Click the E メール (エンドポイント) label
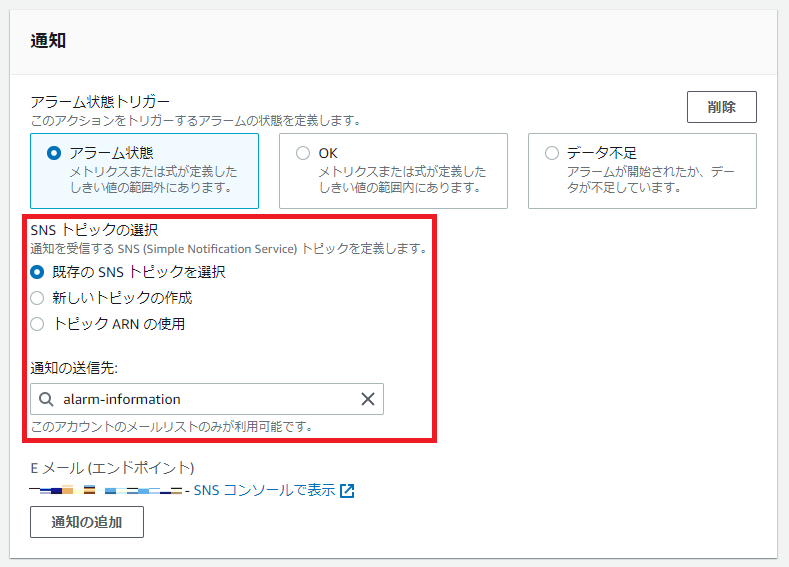 (112, 468)
